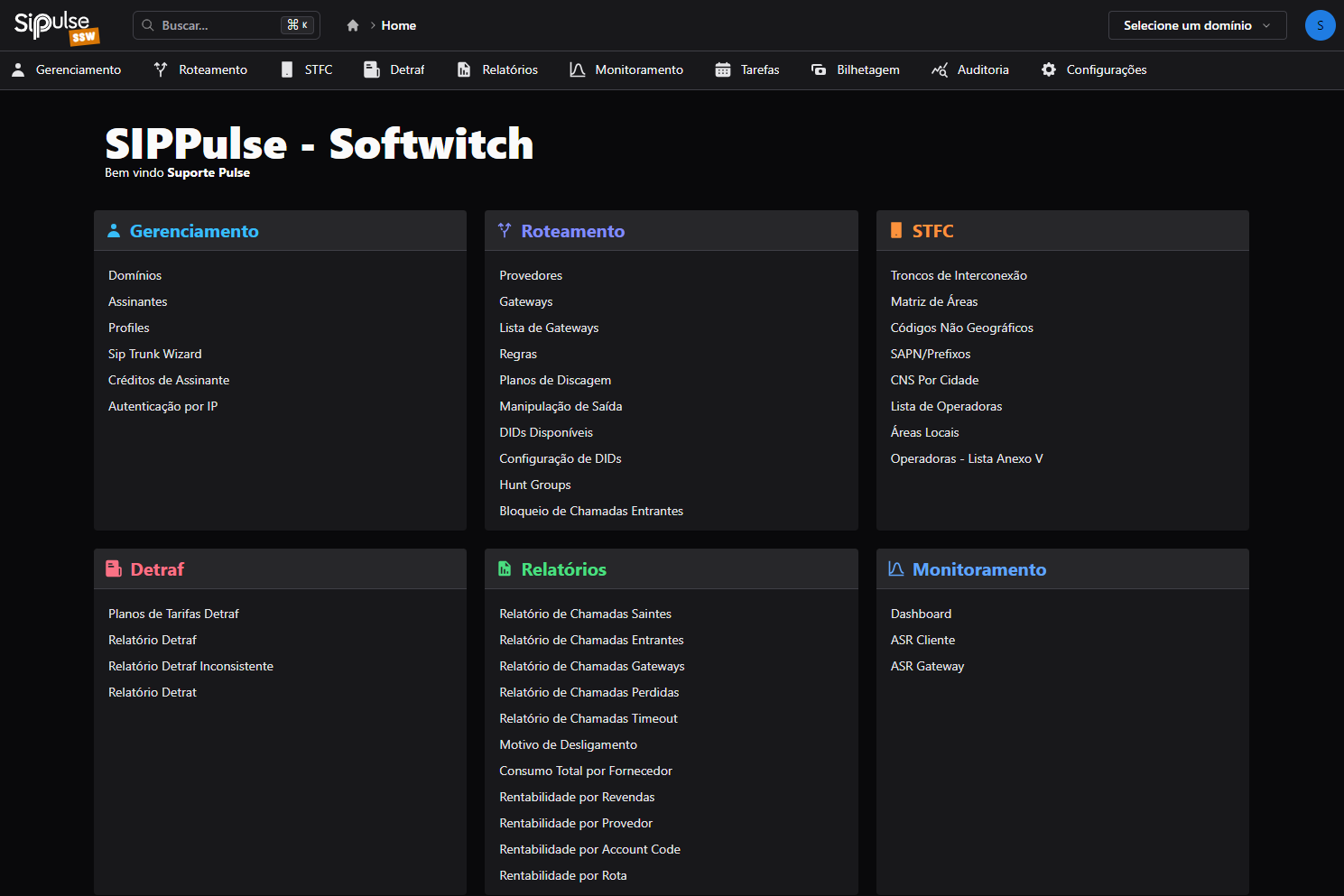The width and height of the screenshot is (1344, 896).
Task: Open Manipulação de Saída link
Action: 561,406
